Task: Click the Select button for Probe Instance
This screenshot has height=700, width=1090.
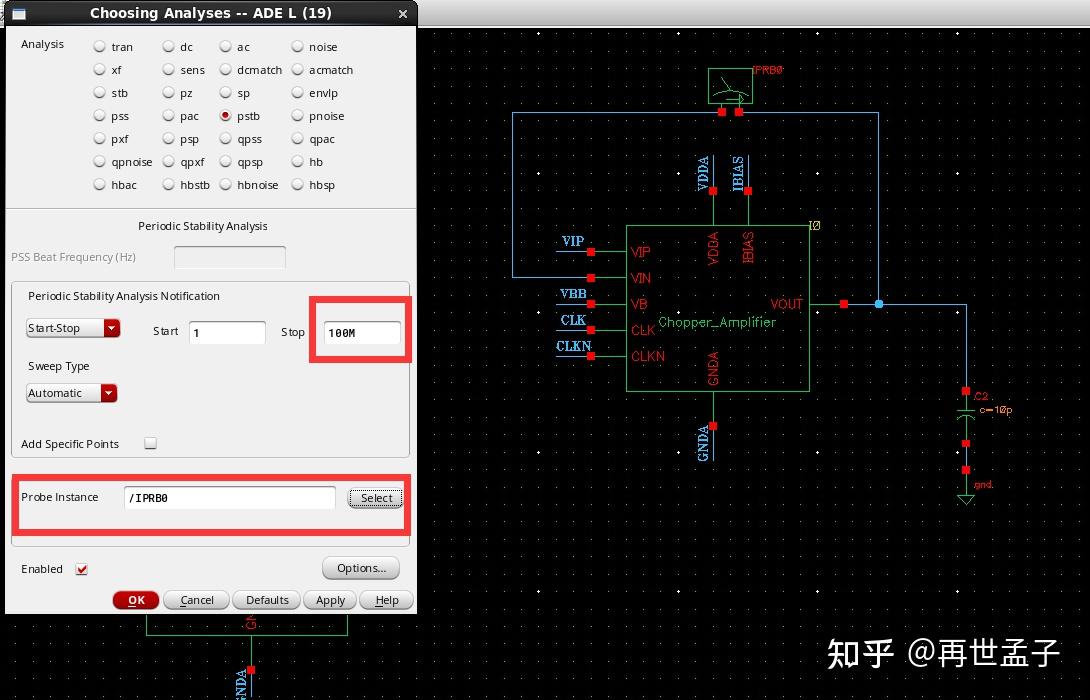Action: 375,497
